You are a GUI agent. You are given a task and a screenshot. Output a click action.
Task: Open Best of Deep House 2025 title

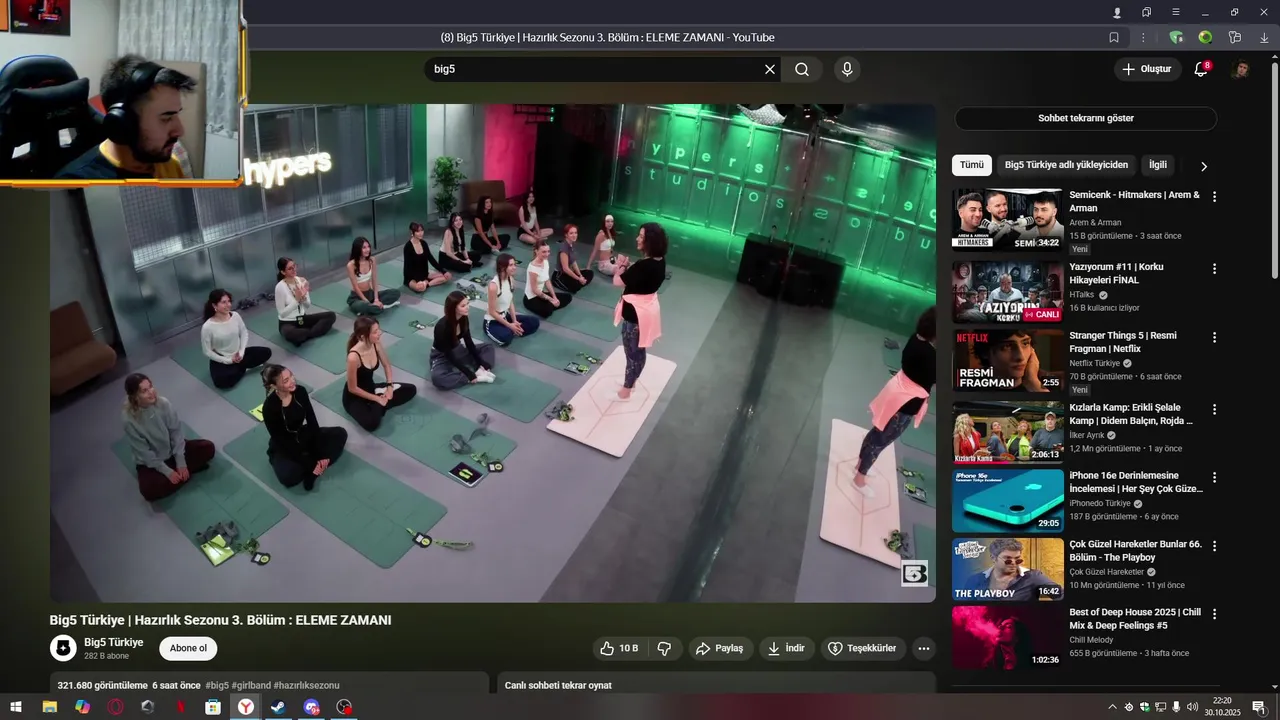[1135, 618]
